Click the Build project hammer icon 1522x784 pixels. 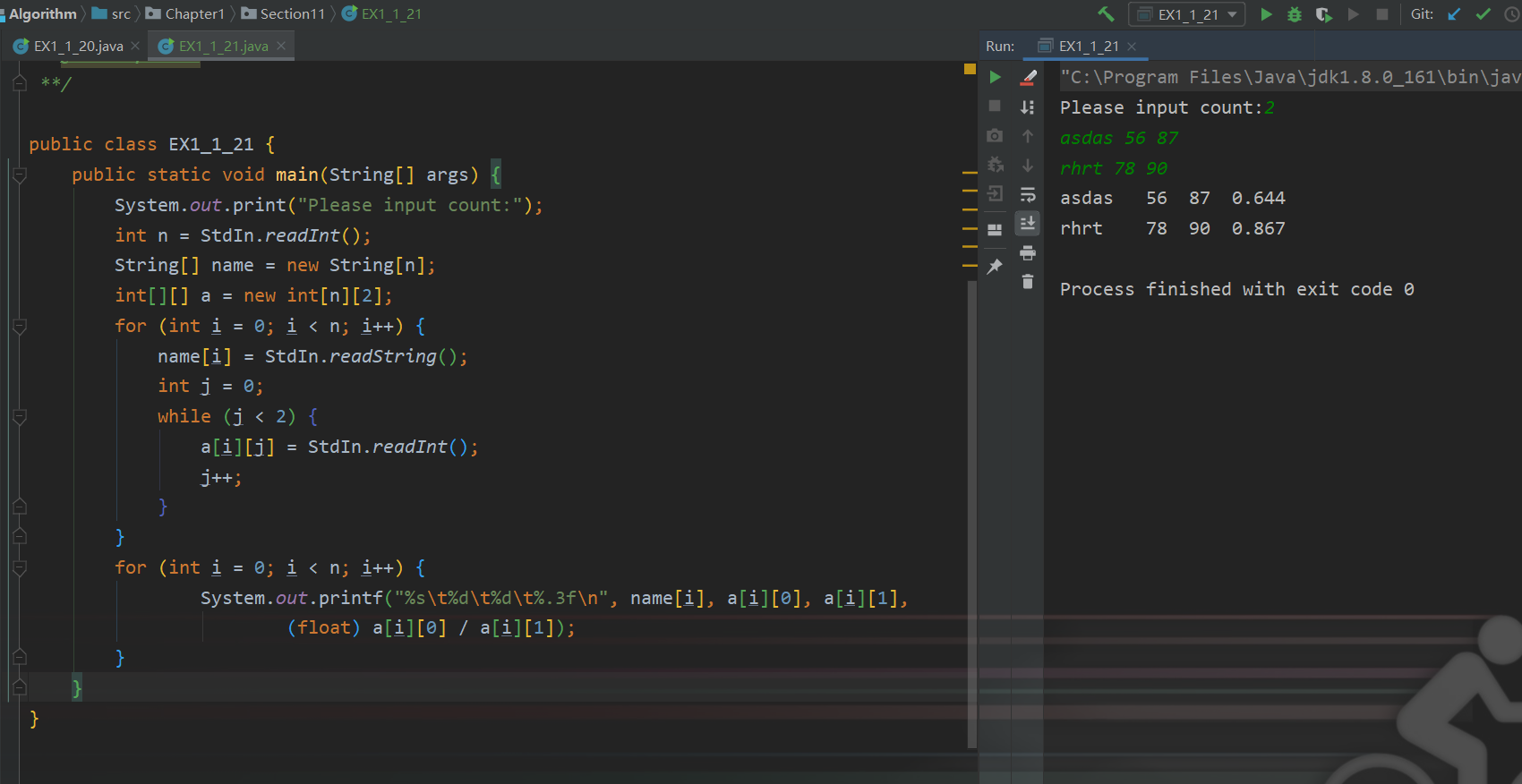coord(1106,14)
